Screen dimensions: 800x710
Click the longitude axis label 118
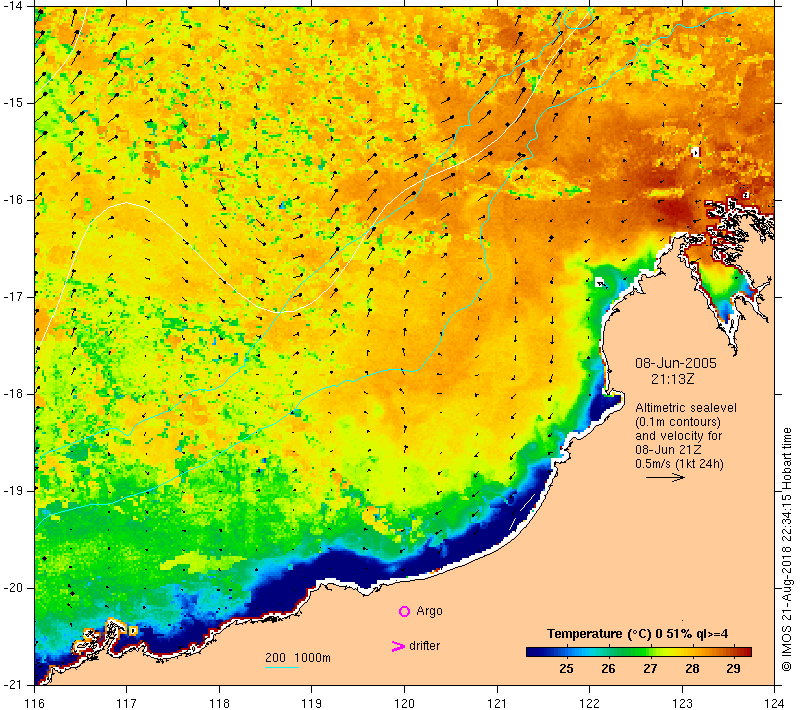point(219,703)
